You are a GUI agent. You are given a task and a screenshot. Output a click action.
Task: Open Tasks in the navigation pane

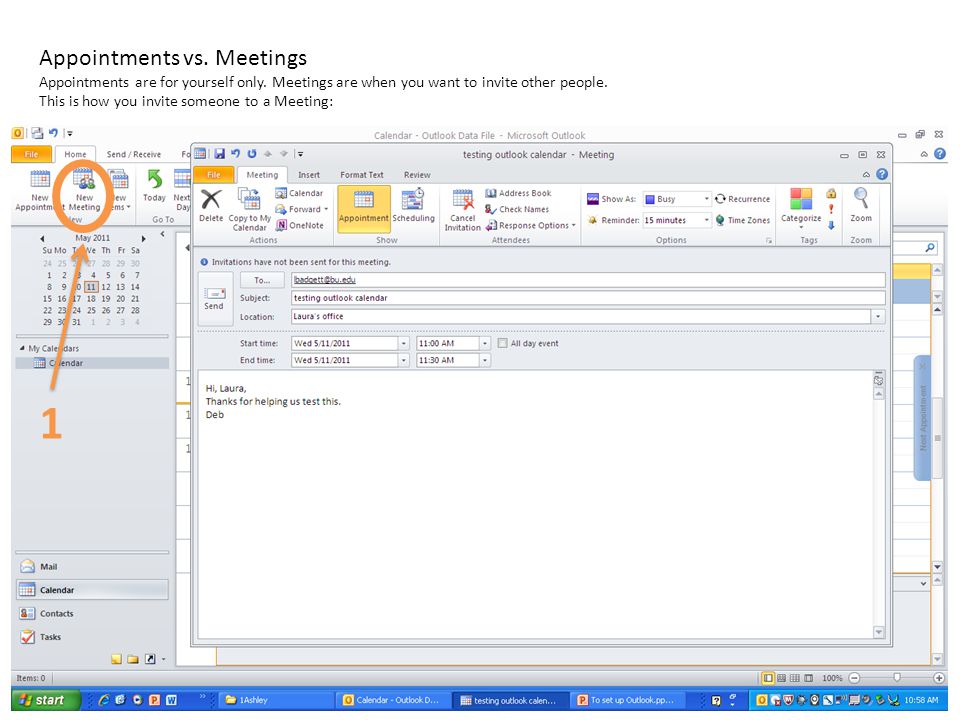92,637
